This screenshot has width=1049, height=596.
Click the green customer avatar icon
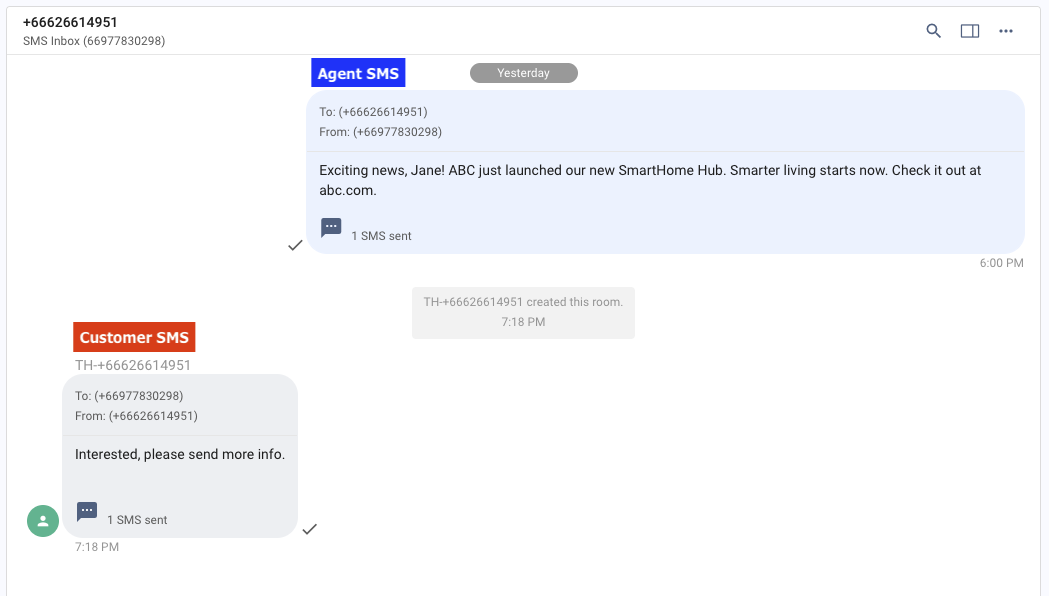pyautogui.click(x=43, y=520)
